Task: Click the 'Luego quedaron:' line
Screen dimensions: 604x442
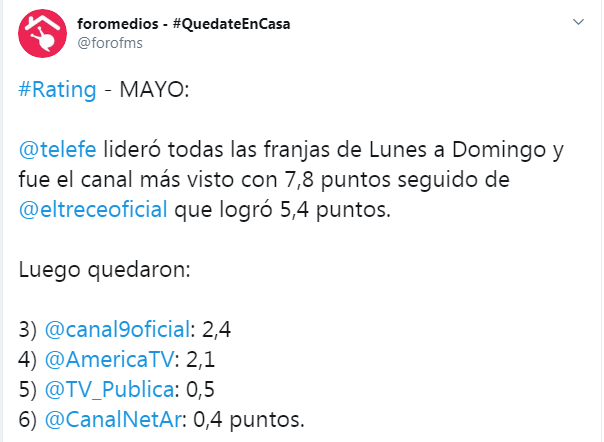Action: [x=104, y=270]
